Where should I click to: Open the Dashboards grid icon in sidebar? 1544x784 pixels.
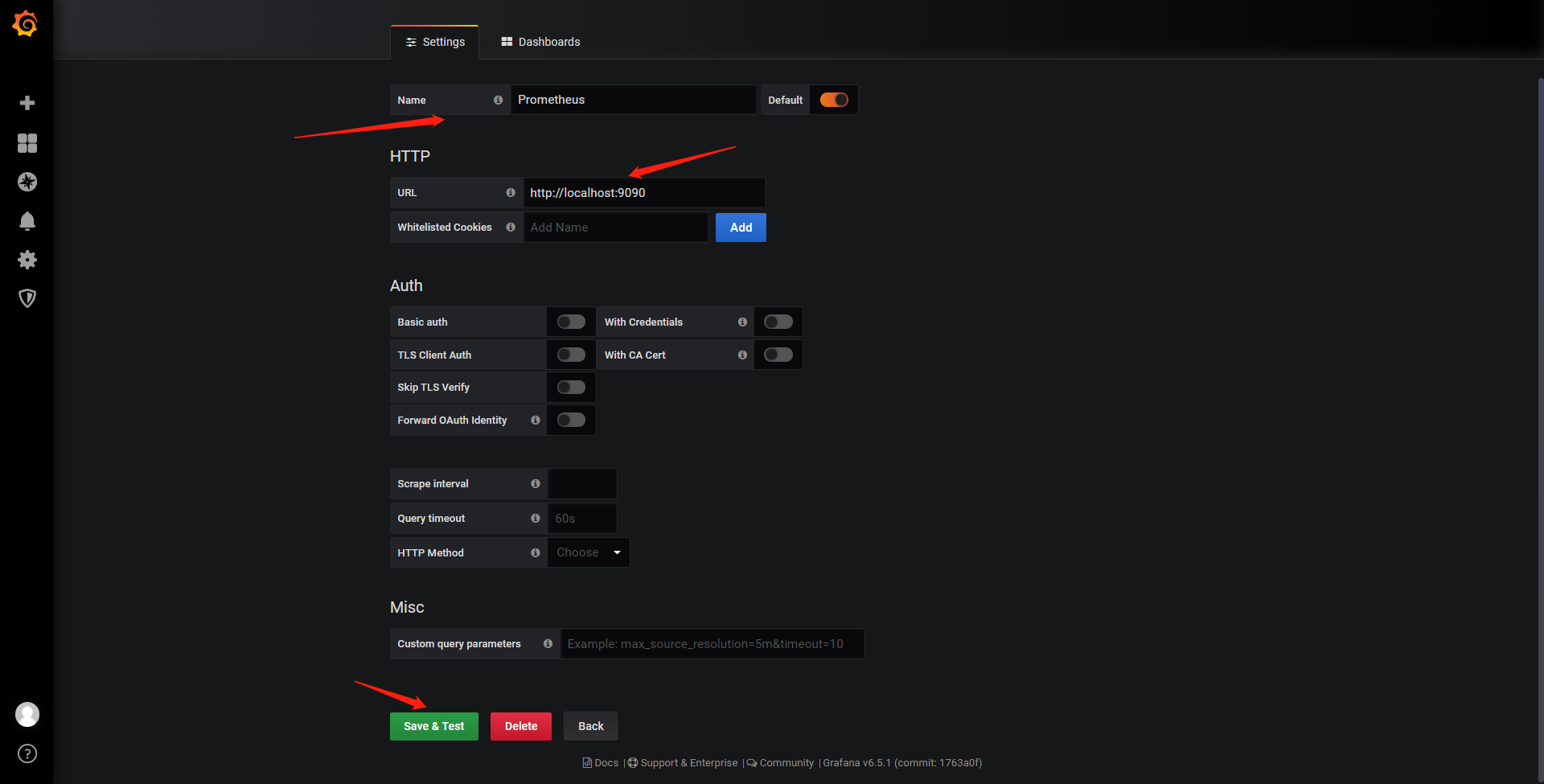tap(27, 143)
